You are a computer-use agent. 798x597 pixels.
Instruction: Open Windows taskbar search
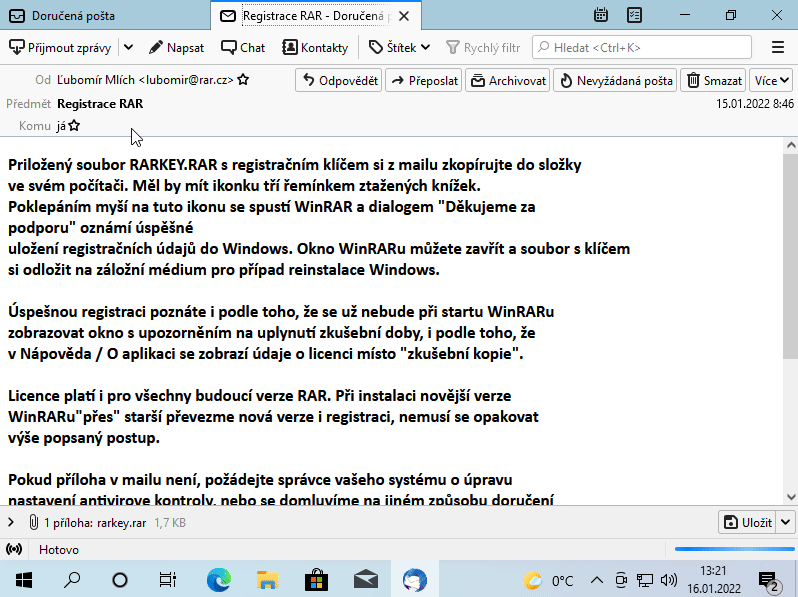72,580
